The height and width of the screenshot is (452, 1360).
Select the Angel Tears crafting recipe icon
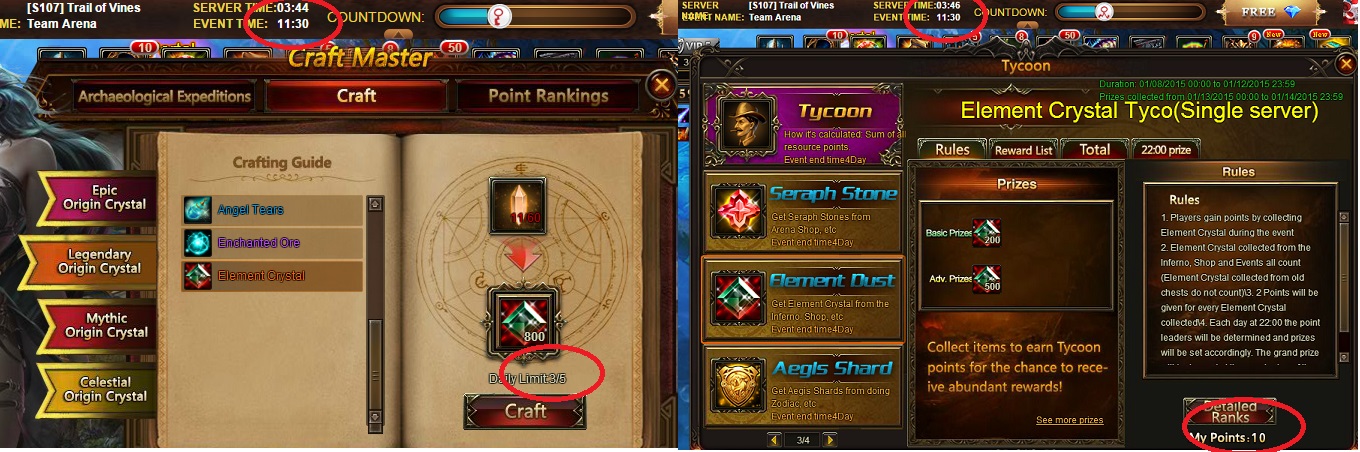click(x=197, y=210)
